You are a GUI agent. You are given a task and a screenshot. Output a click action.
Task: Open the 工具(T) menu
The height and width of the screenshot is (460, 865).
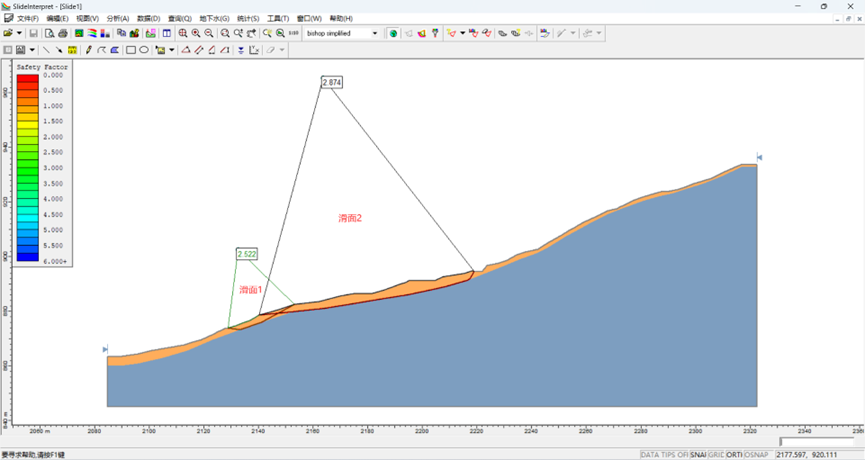pyautogui.click(x=278, y=19)
